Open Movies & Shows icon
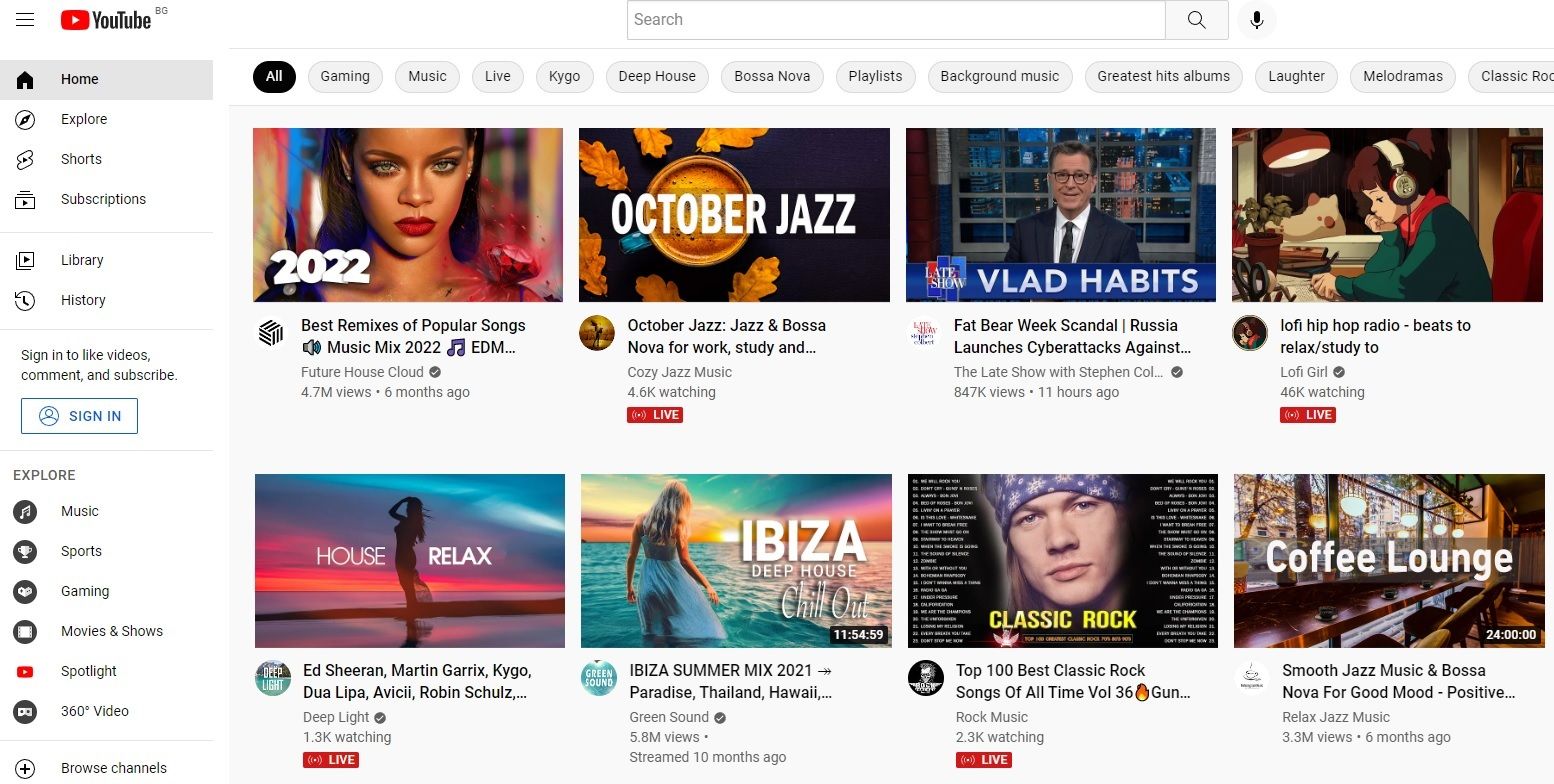Image resolution: width=1554 pixels, height=784 pixels. pos(25,632)
